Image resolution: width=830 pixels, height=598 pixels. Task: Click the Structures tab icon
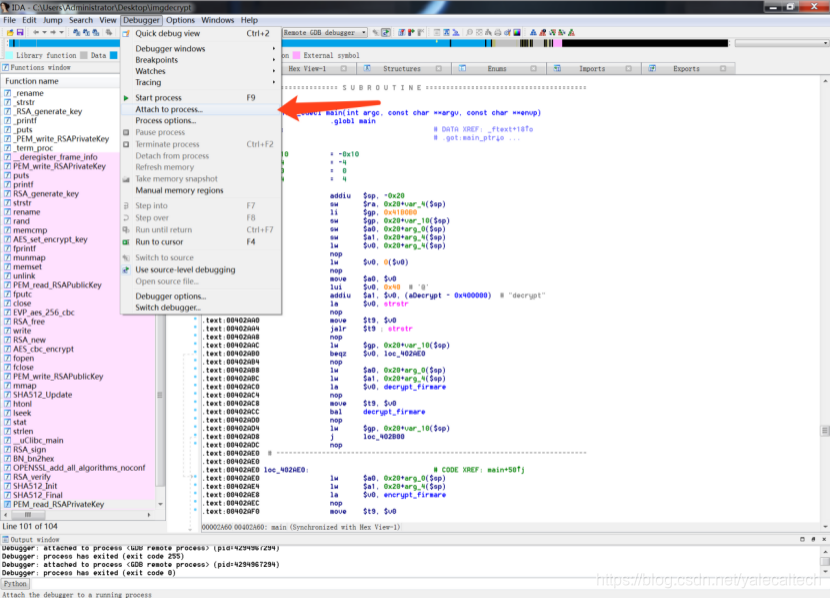click(x=367, y=69)
